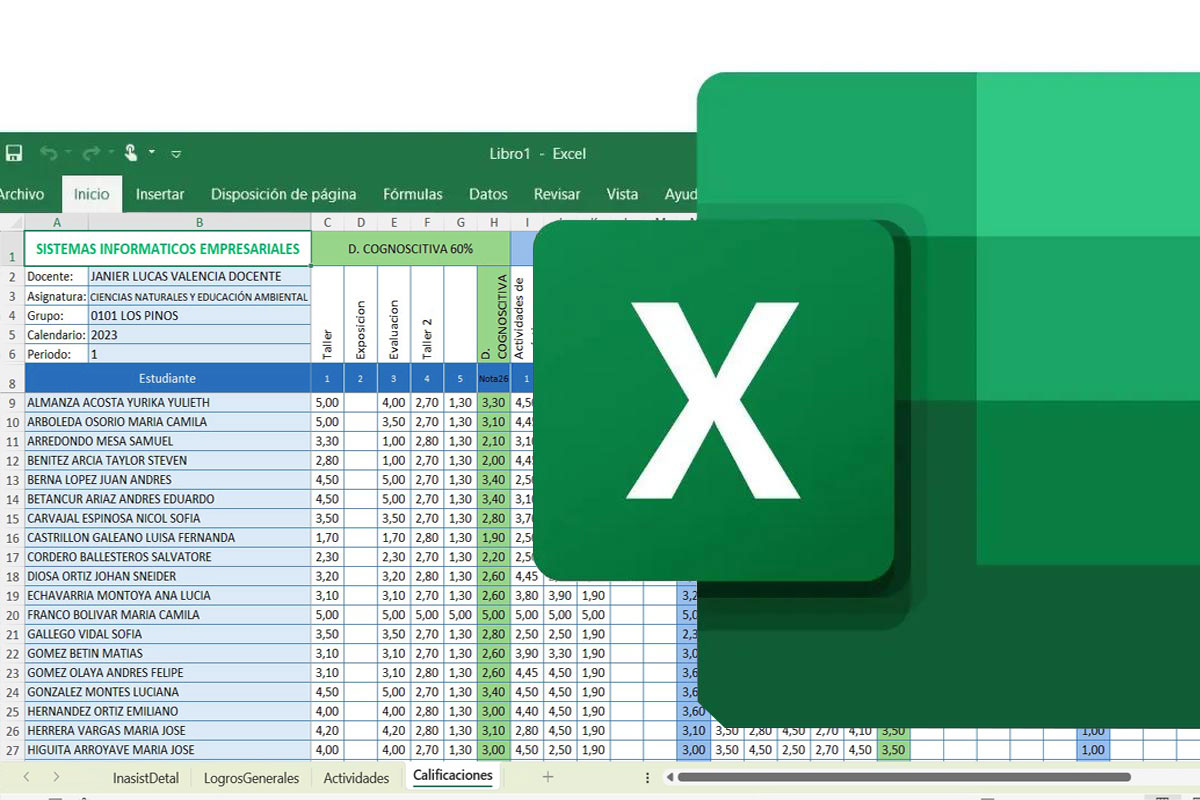
Task: Select student ARREDONDO MESA SAMUEL
Action: (168, 441)
